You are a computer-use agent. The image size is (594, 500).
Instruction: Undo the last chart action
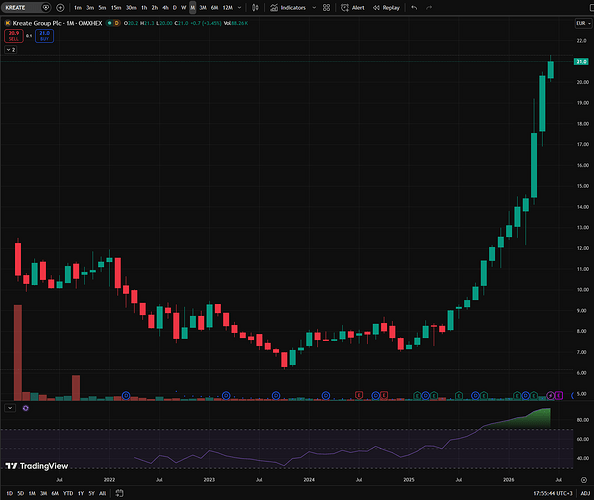(x=414, y=8)
